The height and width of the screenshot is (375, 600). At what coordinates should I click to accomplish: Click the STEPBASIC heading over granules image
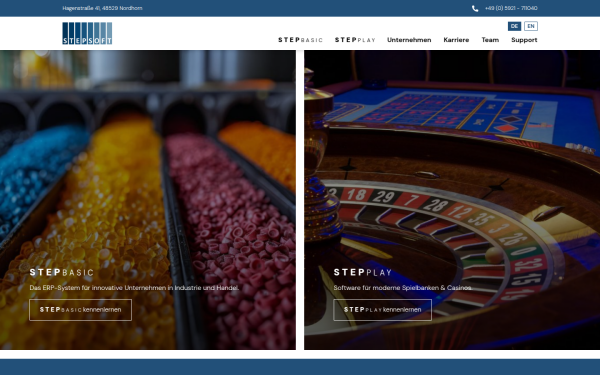point(62,272)
